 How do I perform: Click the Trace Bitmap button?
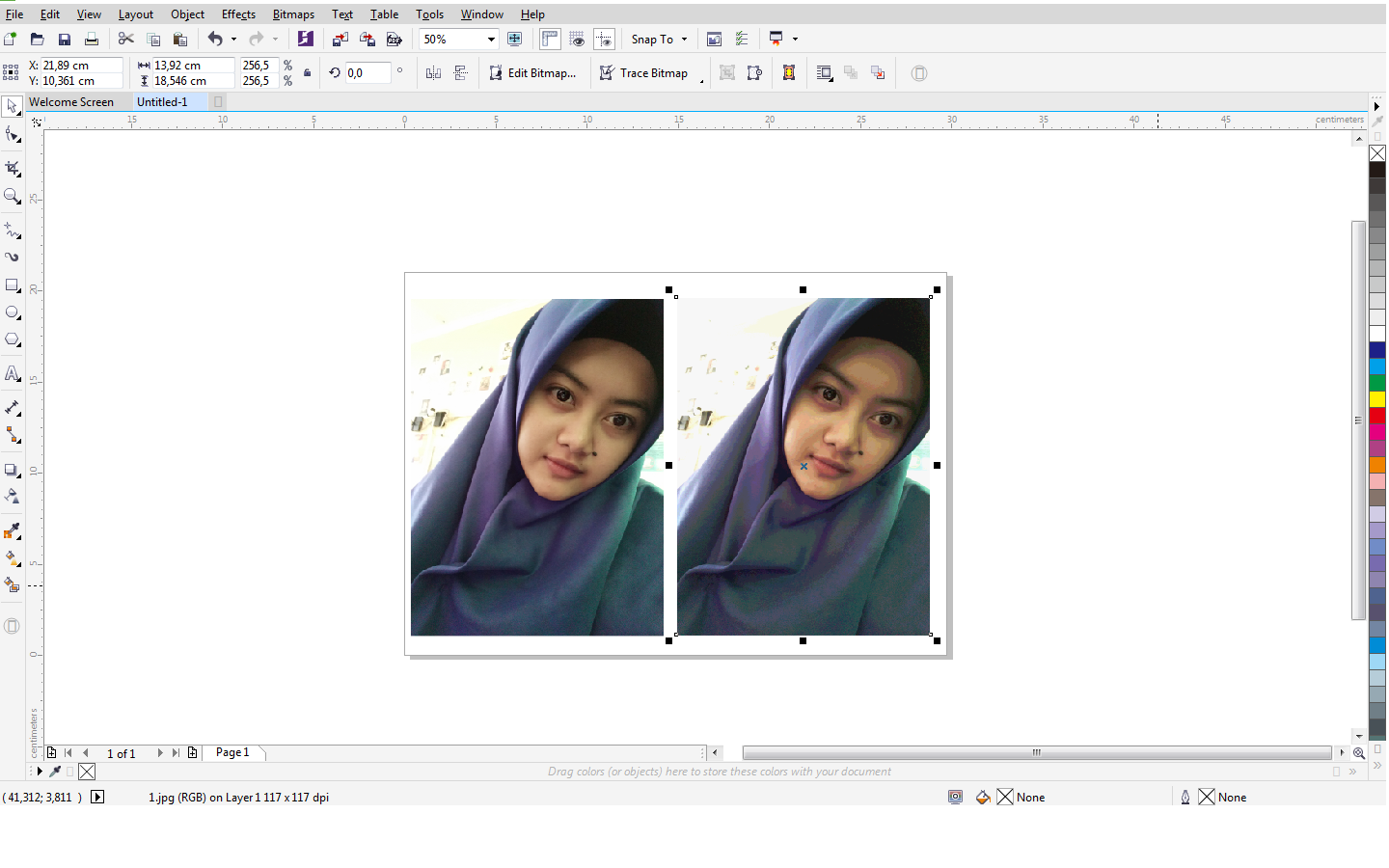click(x=644, y=72)
